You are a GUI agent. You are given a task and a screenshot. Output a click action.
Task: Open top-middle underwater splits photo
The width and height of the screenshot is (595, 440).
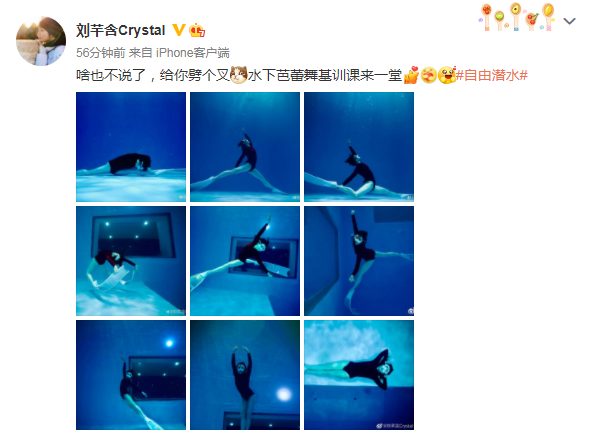click(245, 147)
